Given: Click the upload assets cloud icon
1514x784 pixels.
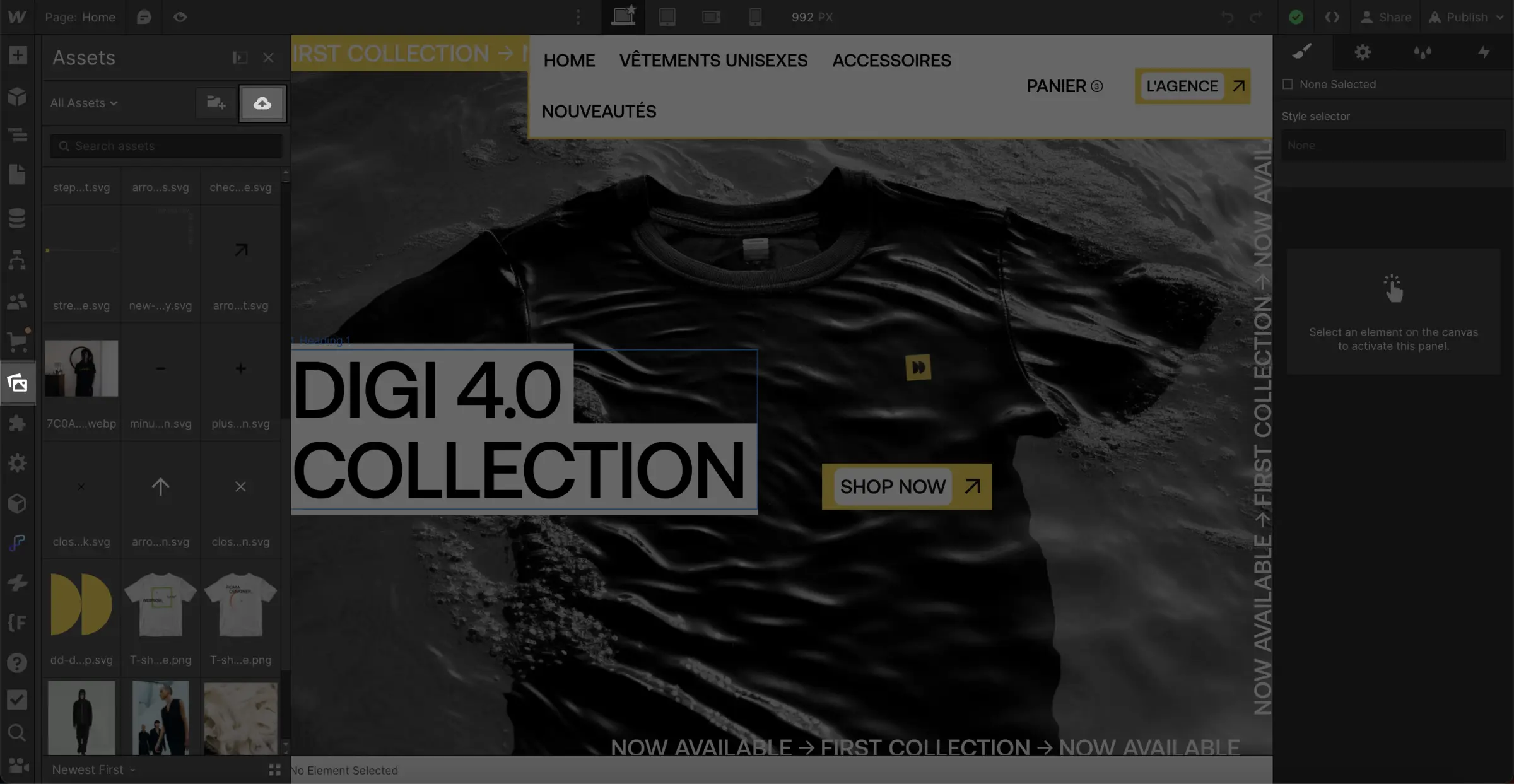Looking at the screenshot, I should [x=262, y=103].
